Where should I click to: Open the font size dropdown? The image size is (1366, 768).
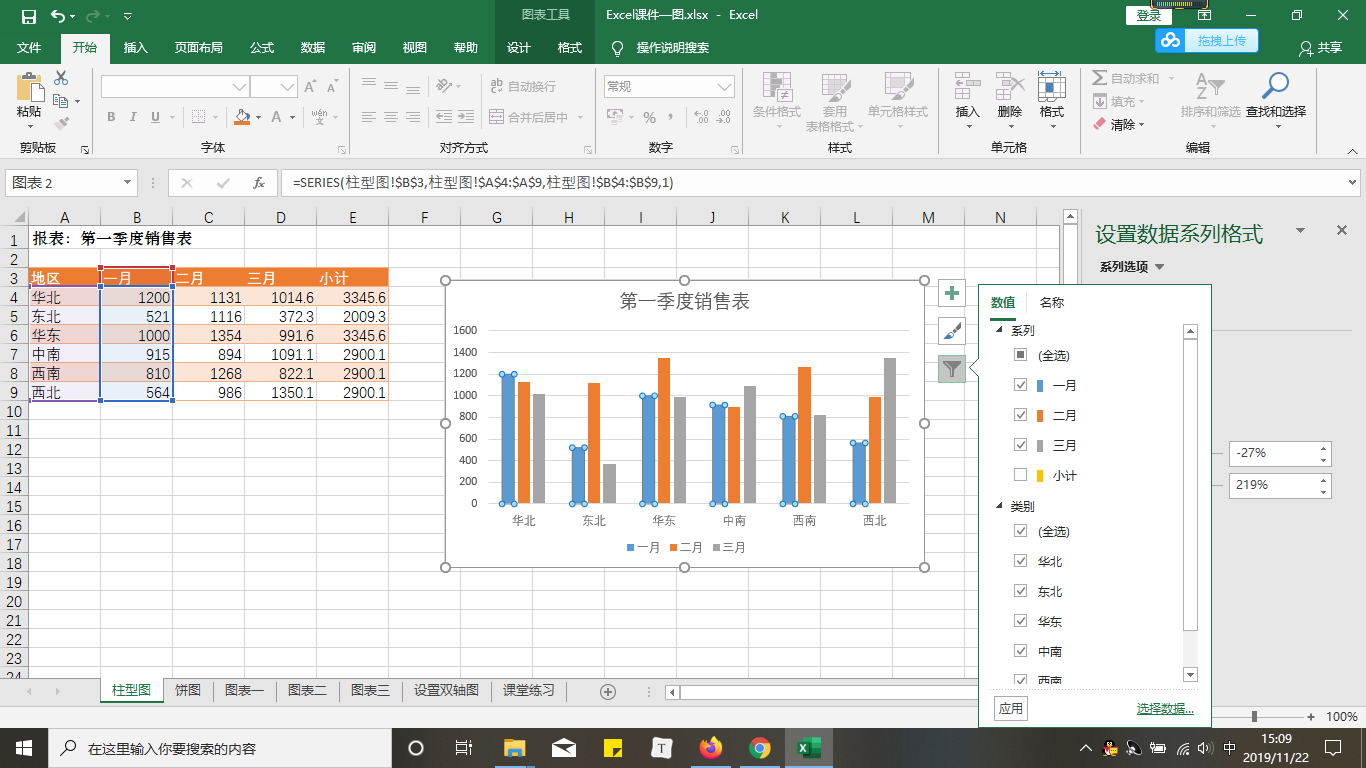coord(288,87)
